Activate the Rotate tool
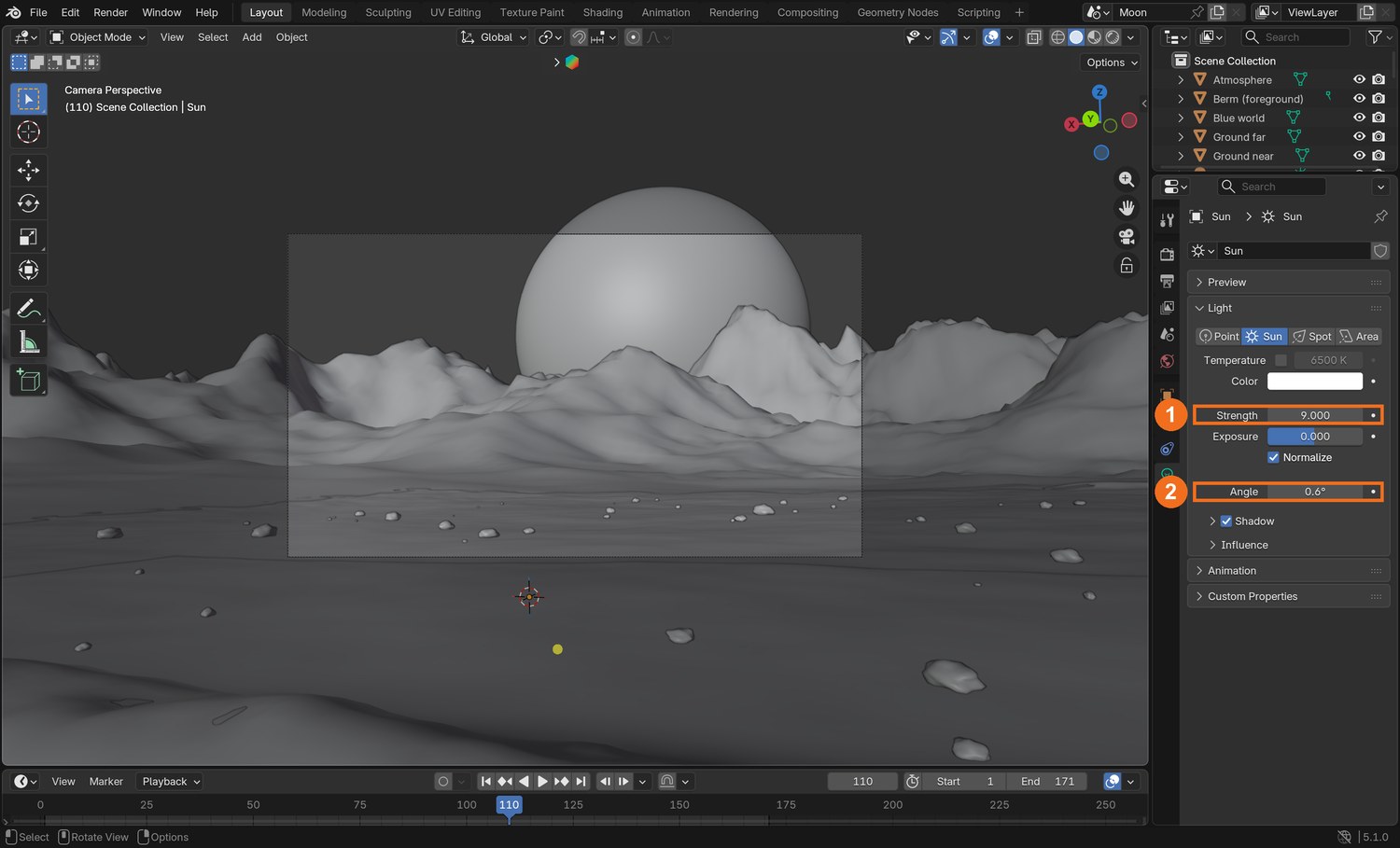This screenshot has width=1400, height=848. [29, 203]
